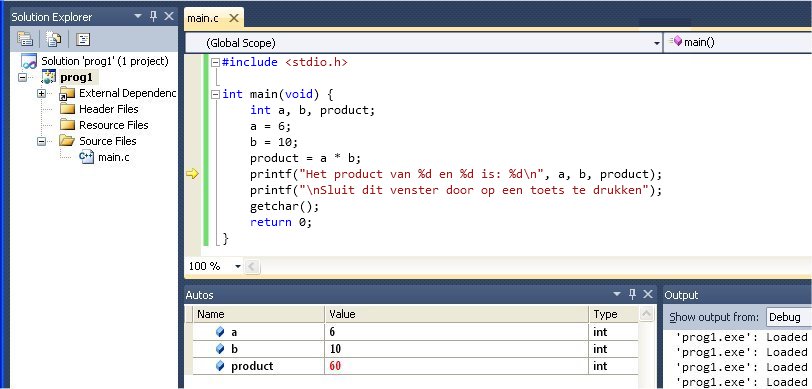This screenshot has height=389, width=812.
Task: Click the Properties icon in Solution Explorer toolbar
Action: 24,39
